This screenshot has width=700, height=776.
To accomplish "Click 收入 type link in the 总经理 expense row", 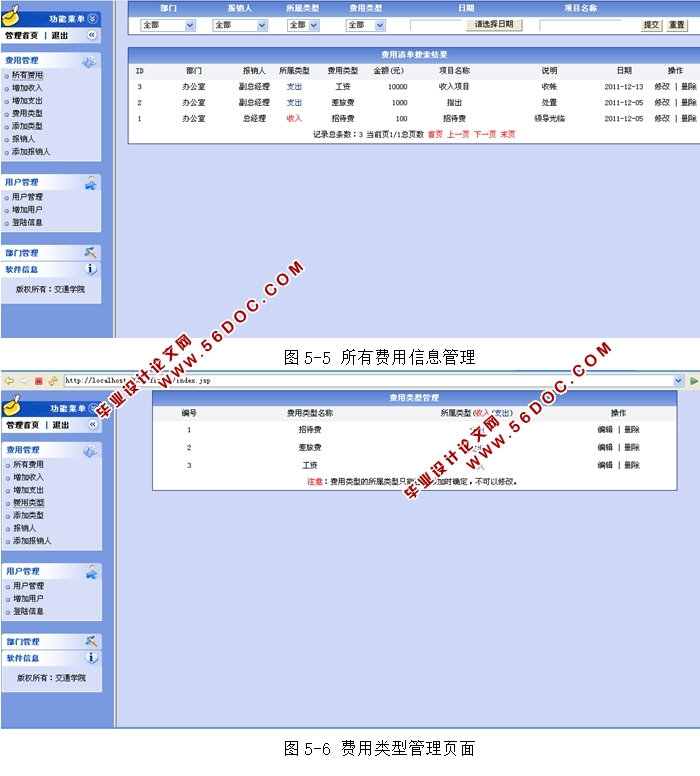I will (294, 118).
